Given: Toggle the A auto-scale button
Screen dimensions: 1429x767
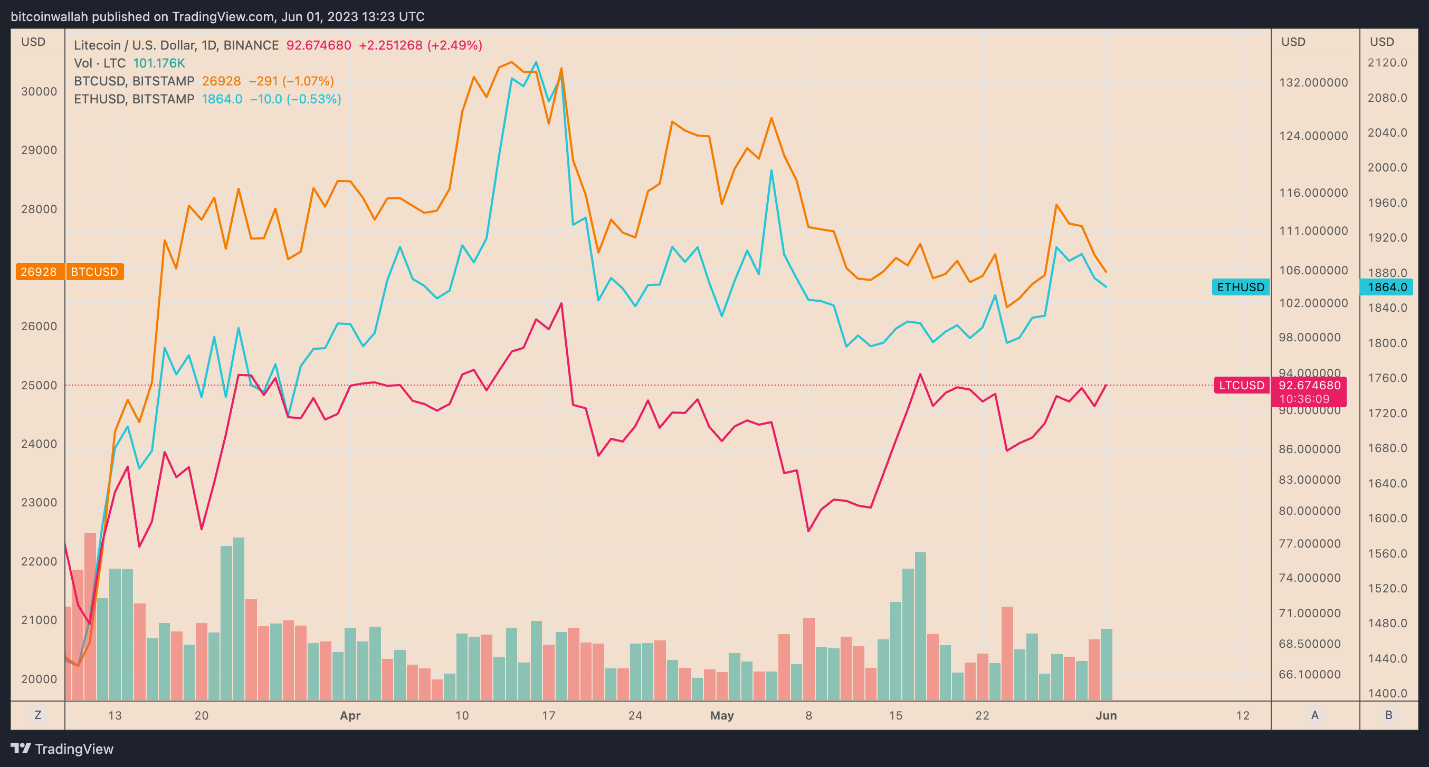Looking at the screenshot, I should click(1314, 715).
